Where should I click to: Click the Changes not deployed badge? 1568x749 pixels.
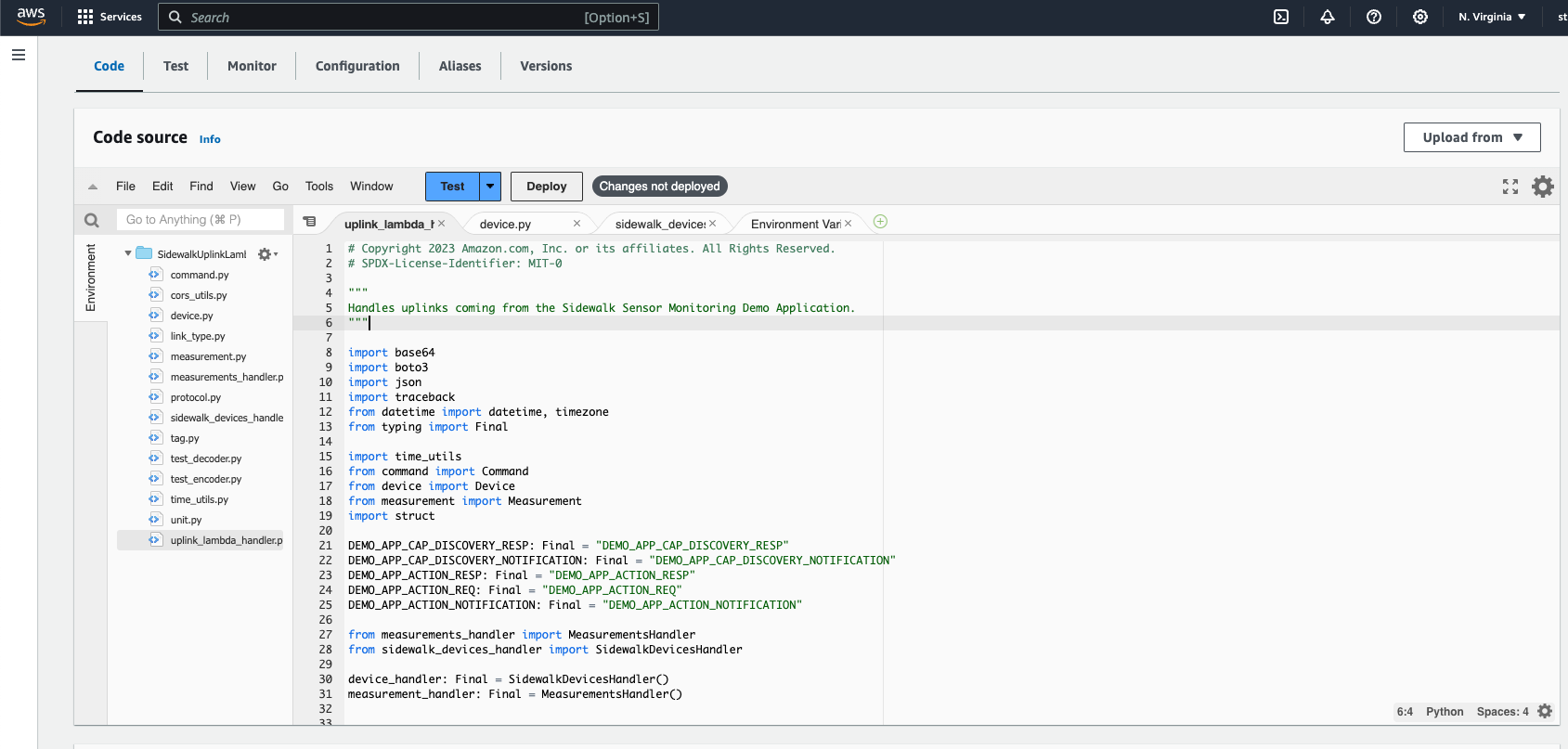pyautogui.click(x=660, y=187)
